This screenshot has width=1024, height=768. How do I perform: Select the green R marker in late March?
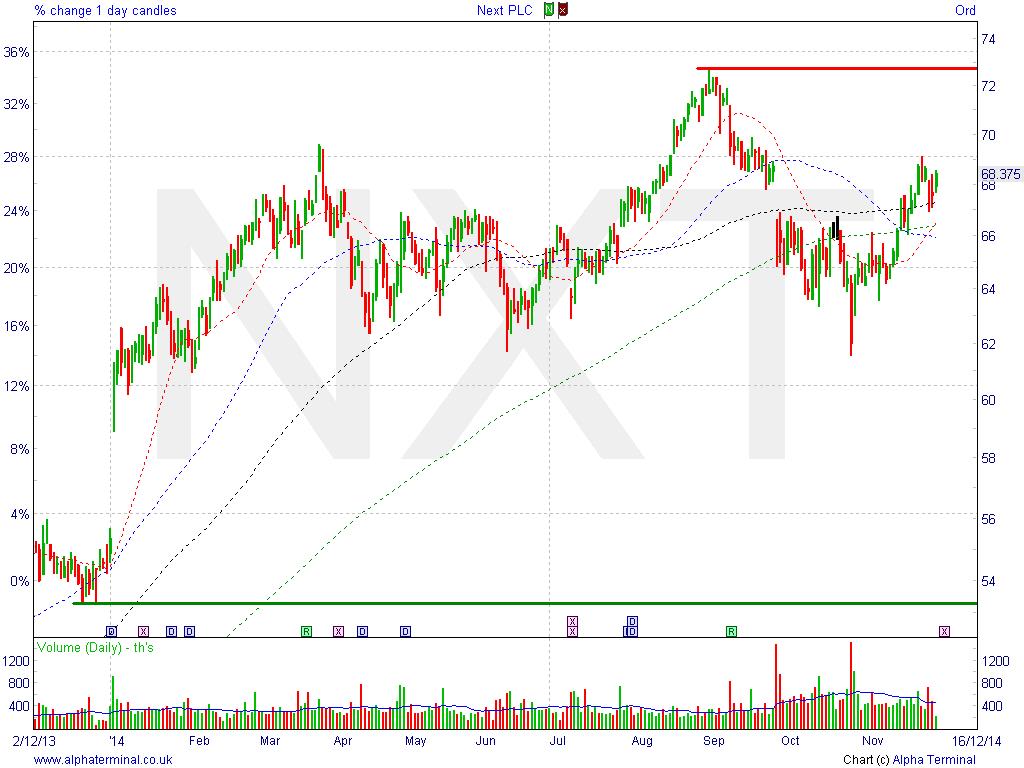tap(306, 632)
